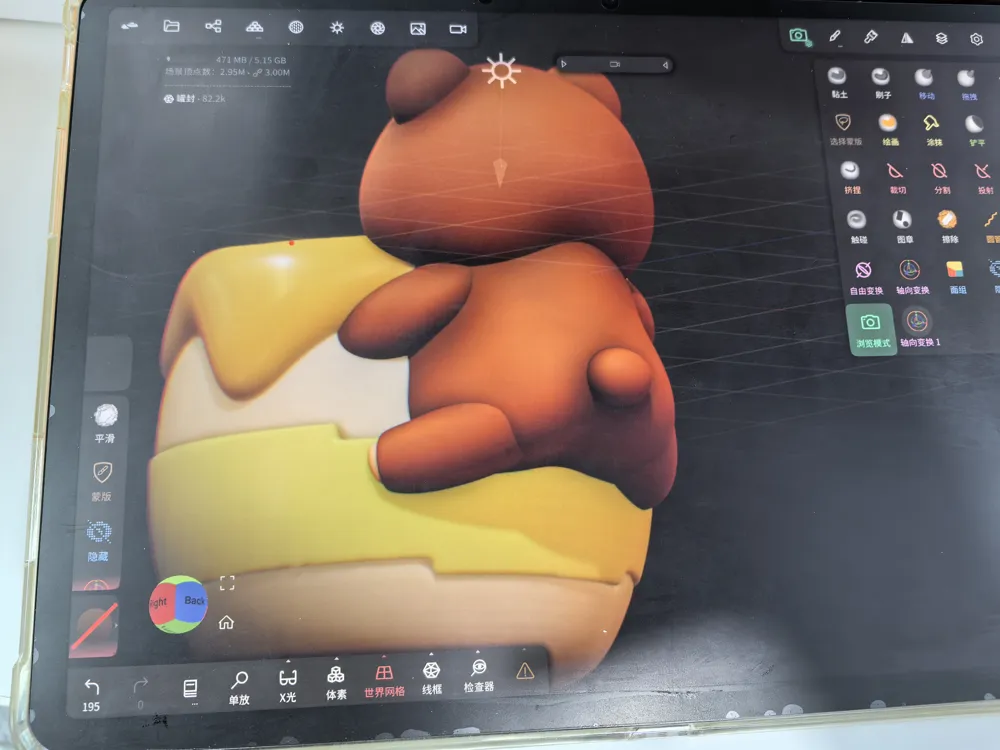The width and height of the screenshot is (1000, 750).
Task: Expand 线框 options arrow
Action: [431, 654]
